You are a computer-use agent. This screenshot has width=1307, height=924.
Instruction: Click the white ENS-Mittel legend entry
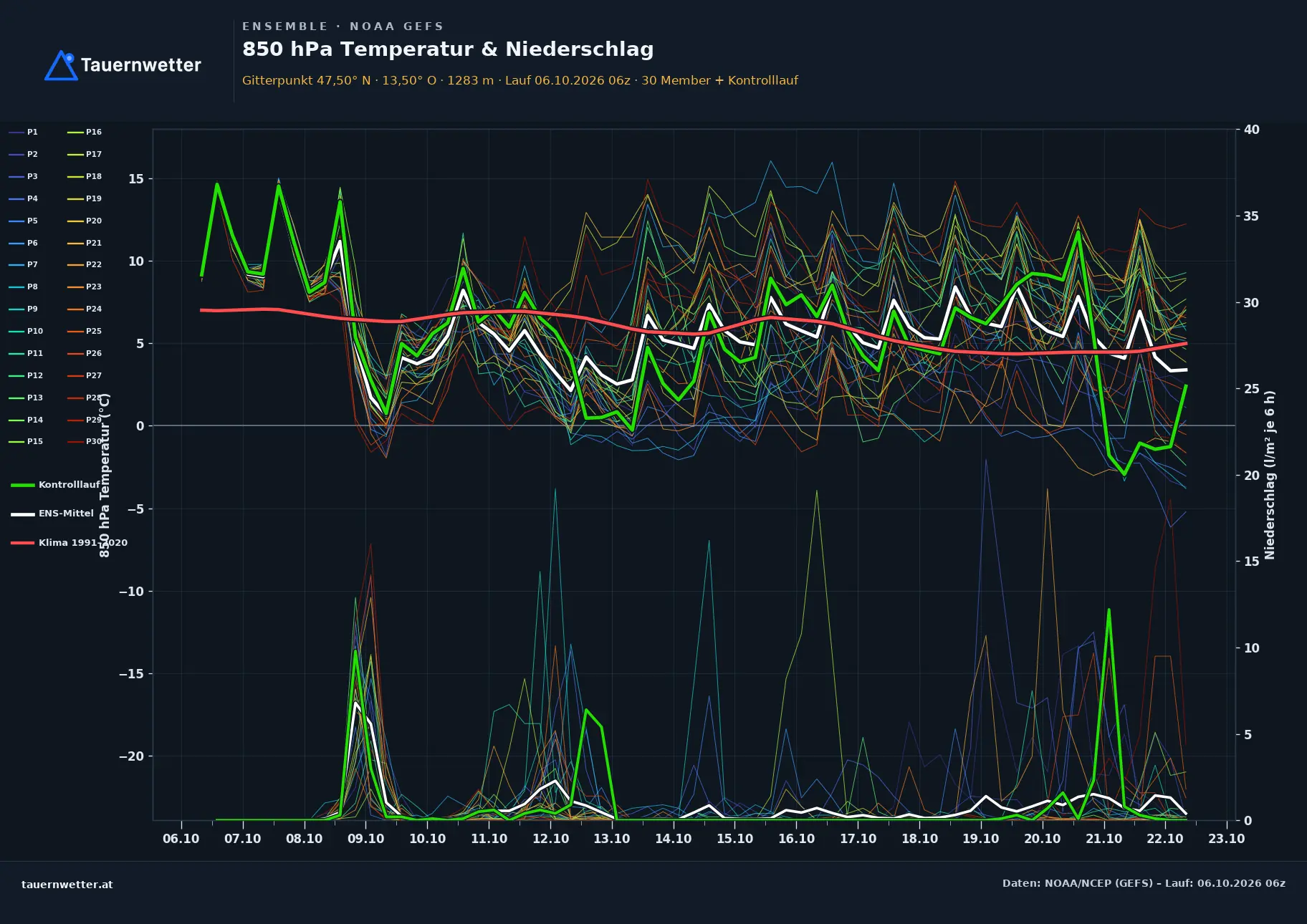52,514
